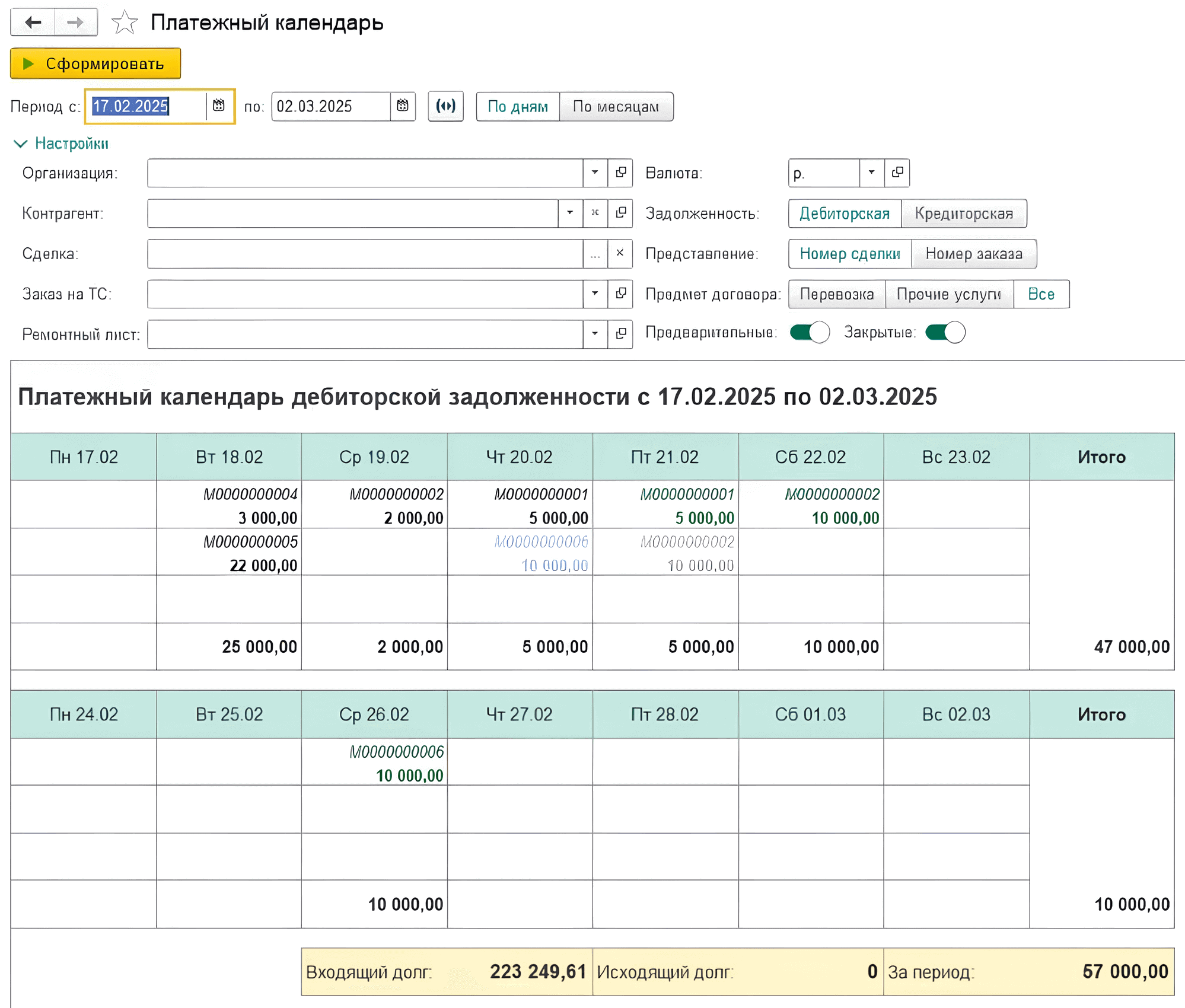Clear the Сделка field with the X icon

coord(620,253)
